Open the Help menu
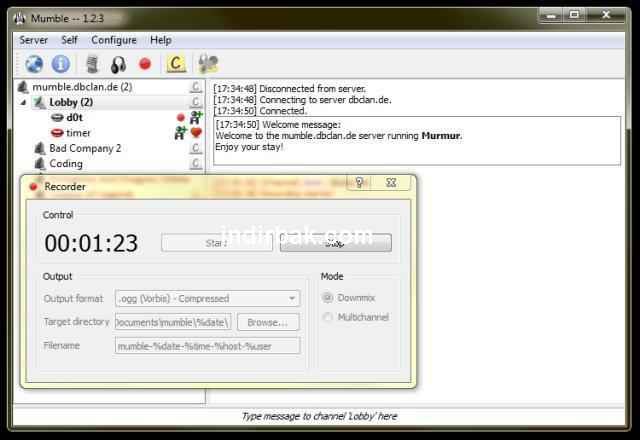This screenshot has width=640, height=440. 161,40
